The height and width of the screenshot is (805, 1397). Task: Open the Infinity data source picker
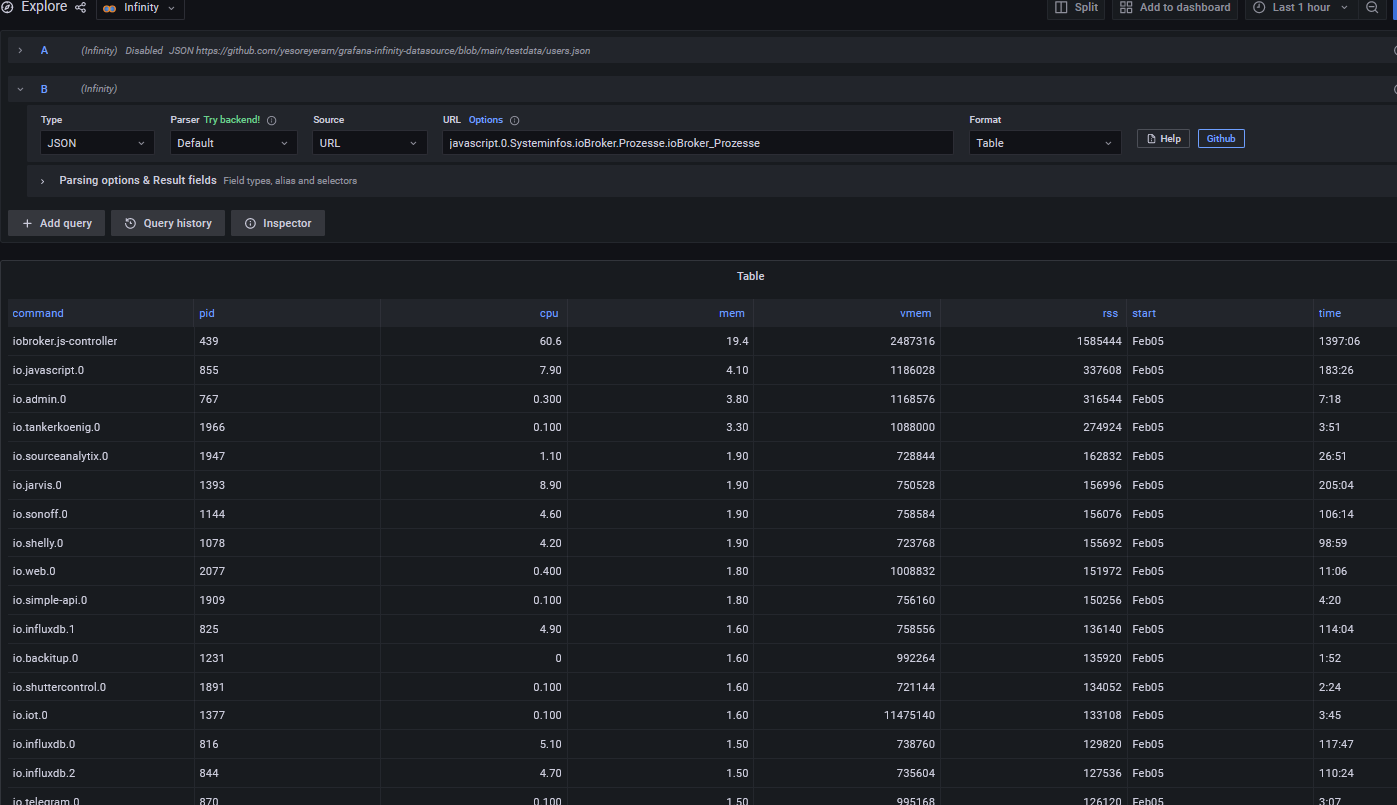[140, 8]
